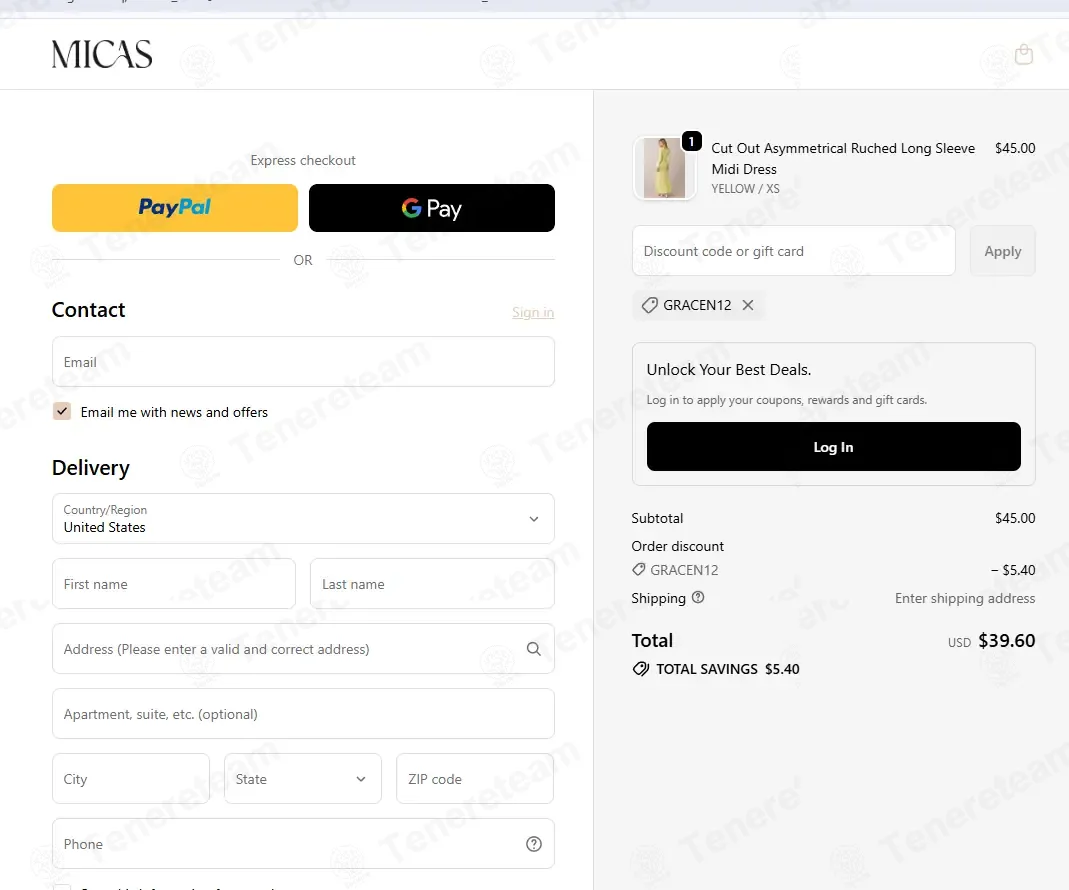Click the address search magnifier icon

point(534,649)
